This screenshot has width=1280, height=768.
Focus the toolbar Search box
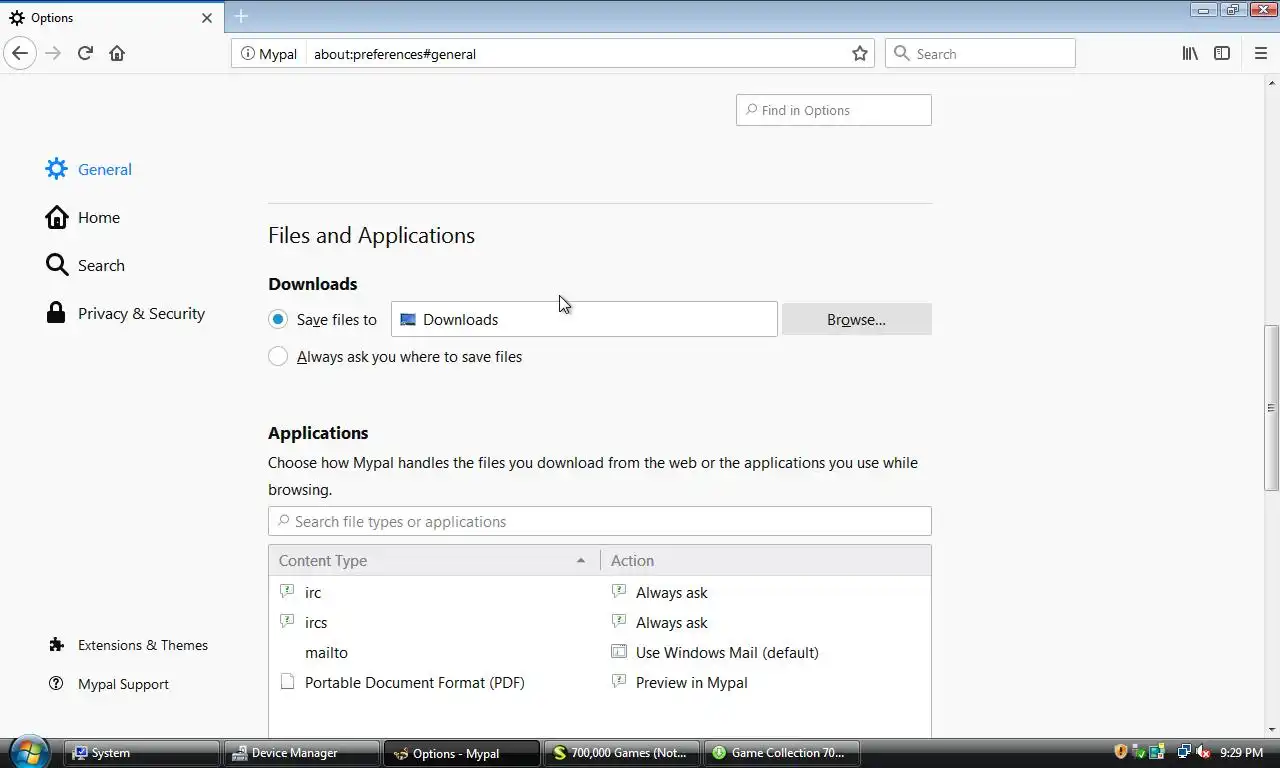(980, 53)
